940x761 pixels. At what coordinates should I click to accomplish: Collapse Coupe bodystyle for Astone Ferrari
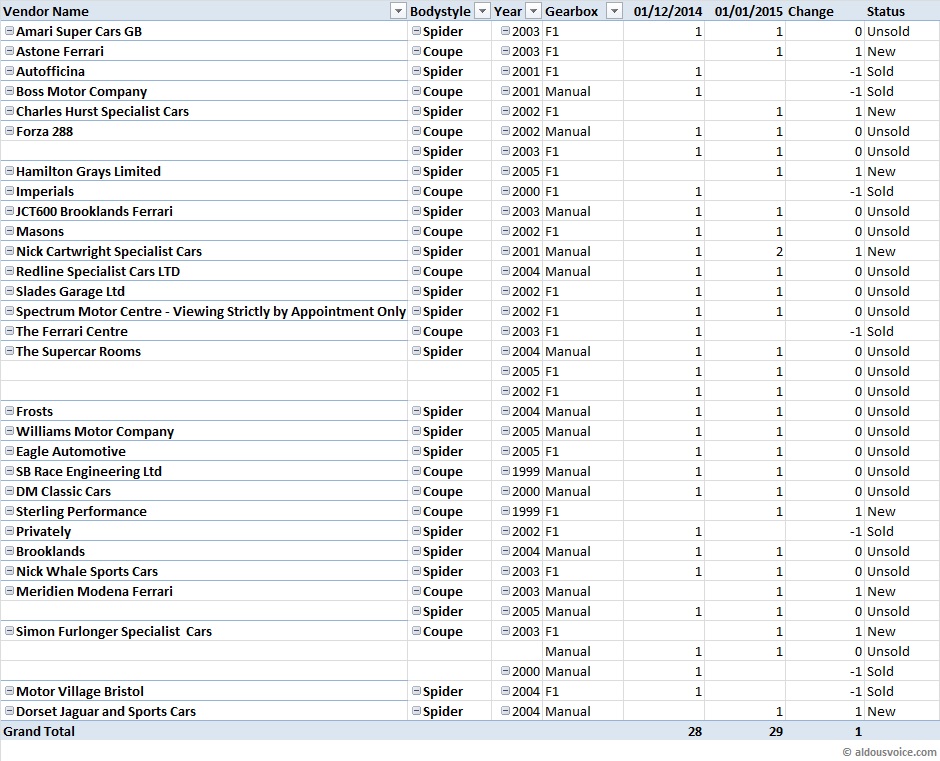tap(416, 51)
